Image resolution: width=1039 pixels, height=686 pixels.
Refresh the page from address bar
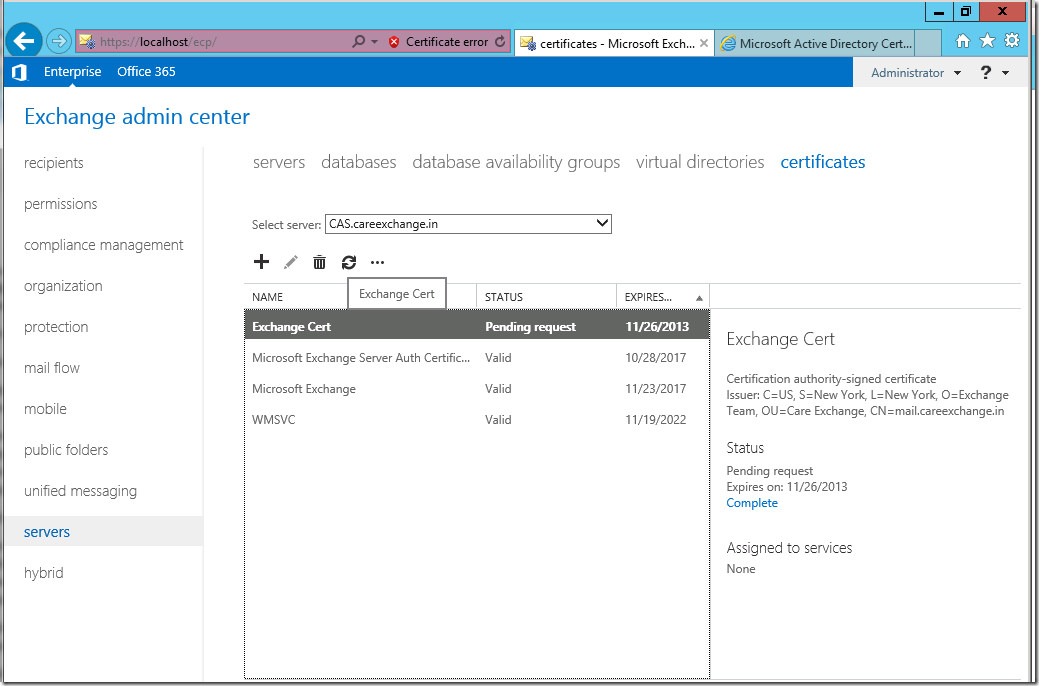(500, 42)
